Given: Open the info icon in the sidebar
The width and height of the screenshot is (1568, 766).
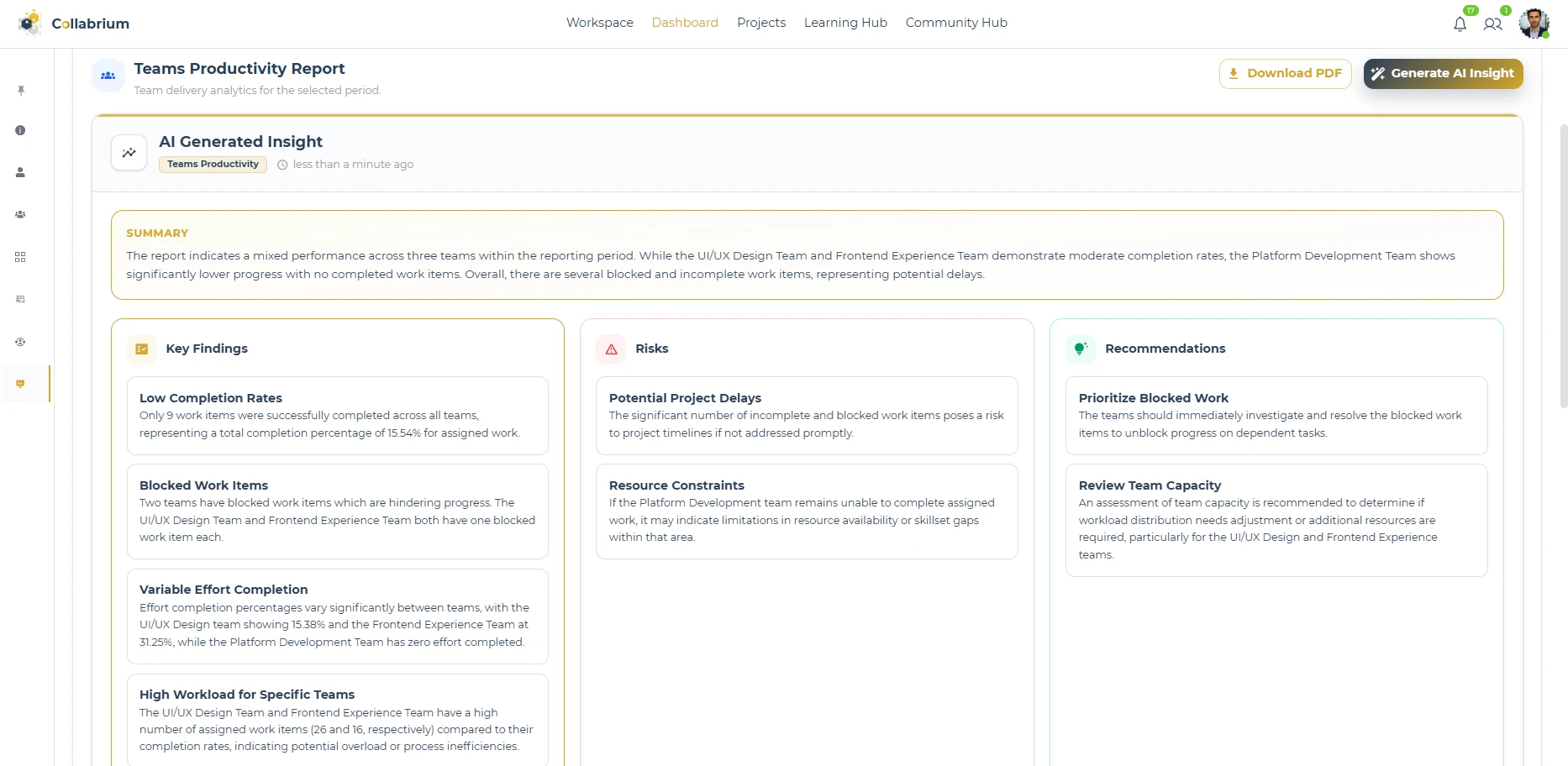Looking at the screenshot, I should pyautogui.click(x=20, y=130).
